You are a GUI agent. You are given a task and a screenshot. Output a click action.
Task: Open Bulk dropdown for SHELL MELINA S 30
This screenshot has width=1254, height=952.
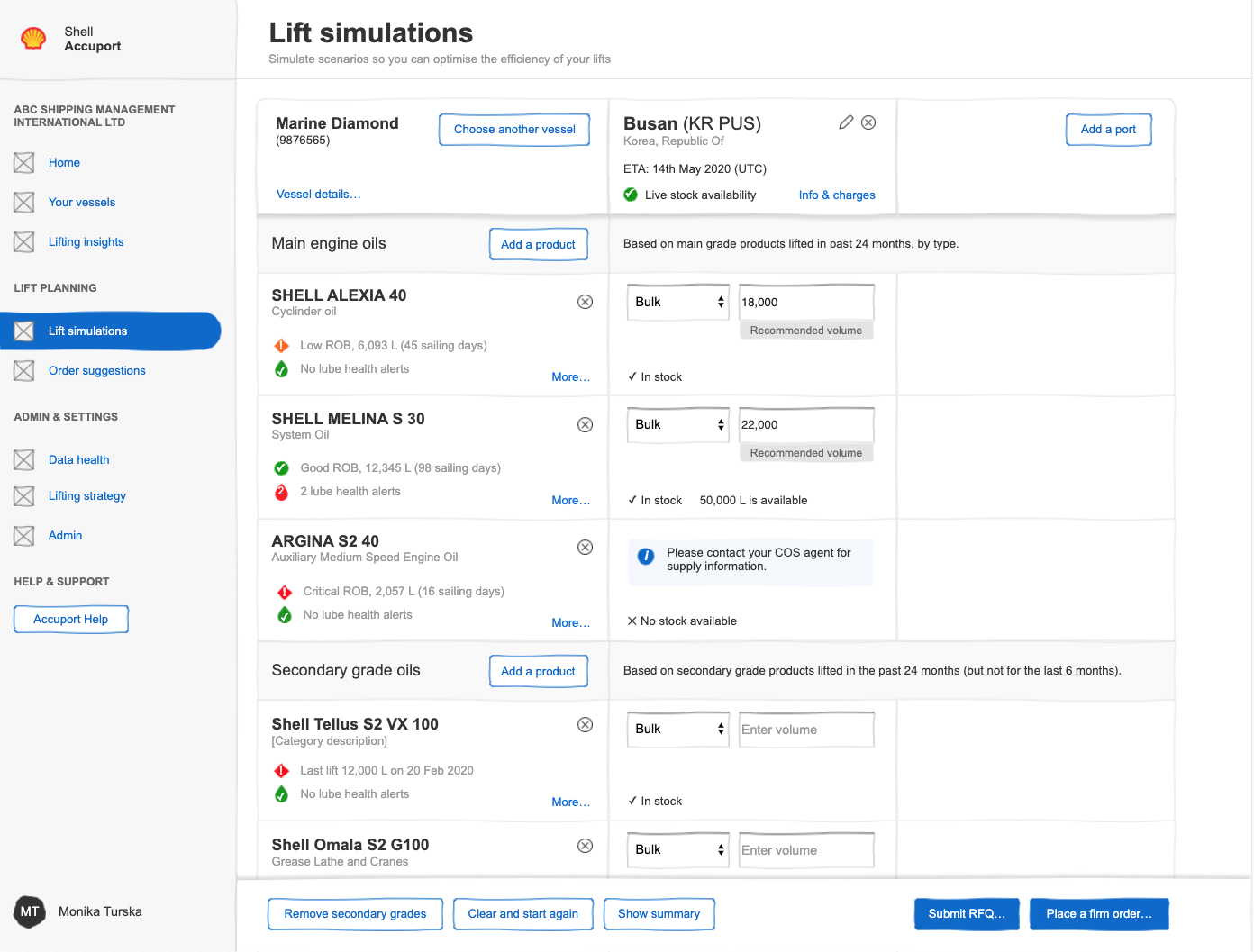677,425
